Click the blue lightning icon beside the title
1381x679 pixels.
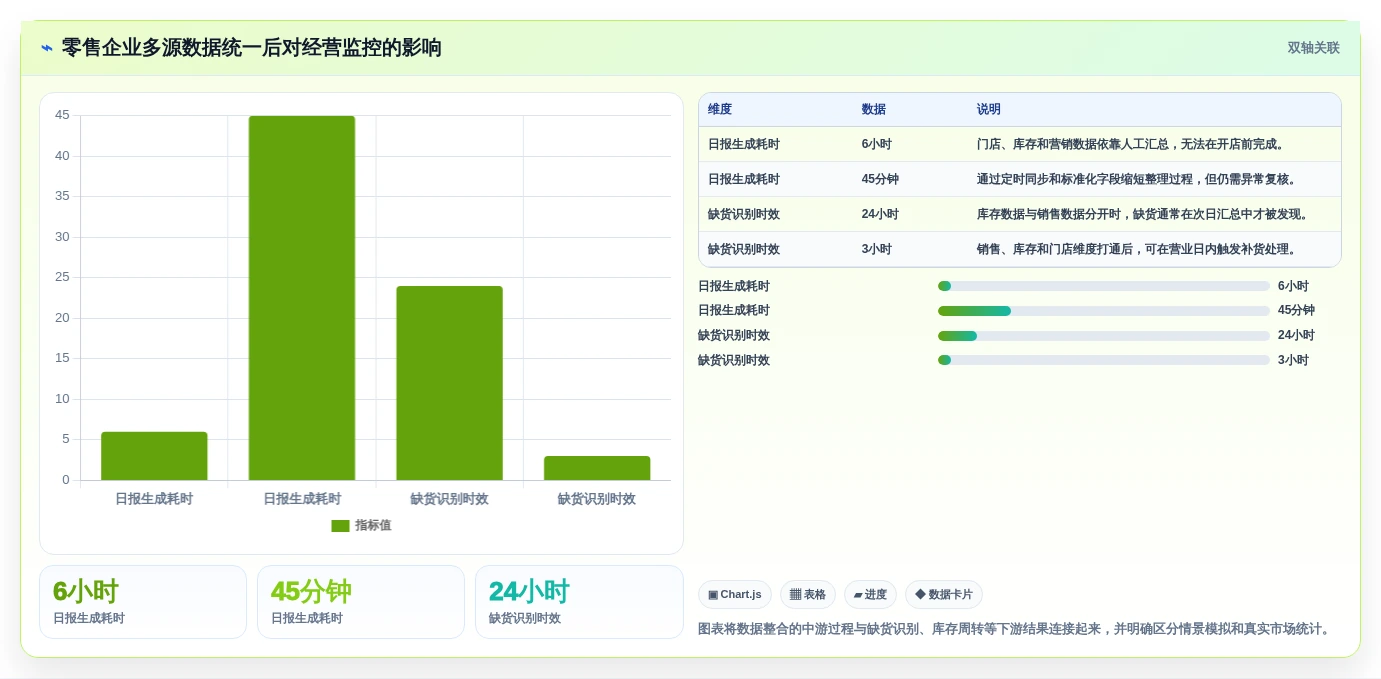pyautogui.click(x=47, y=48)
